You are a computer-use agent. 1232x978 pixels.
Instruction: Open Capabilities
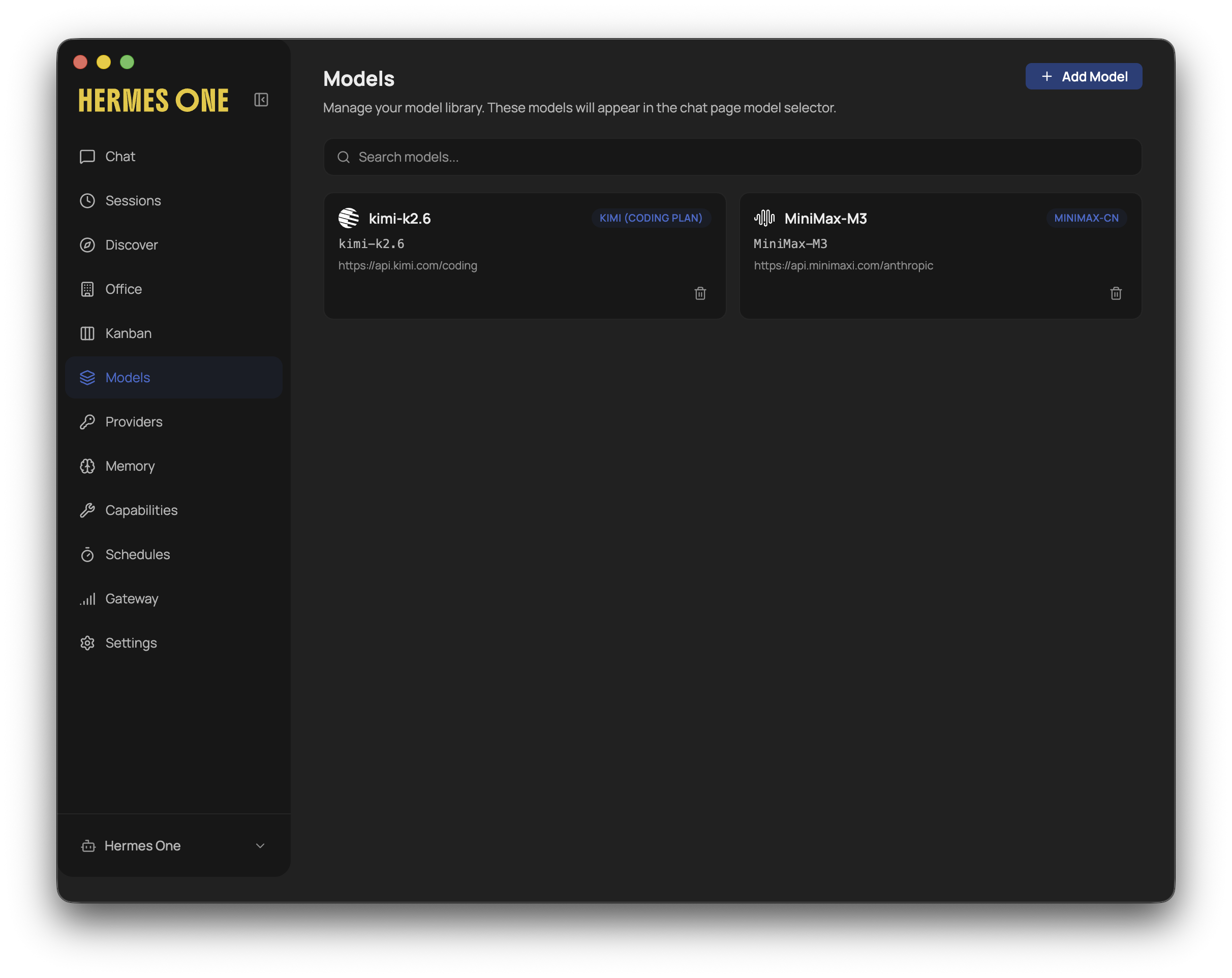point(174,510)
